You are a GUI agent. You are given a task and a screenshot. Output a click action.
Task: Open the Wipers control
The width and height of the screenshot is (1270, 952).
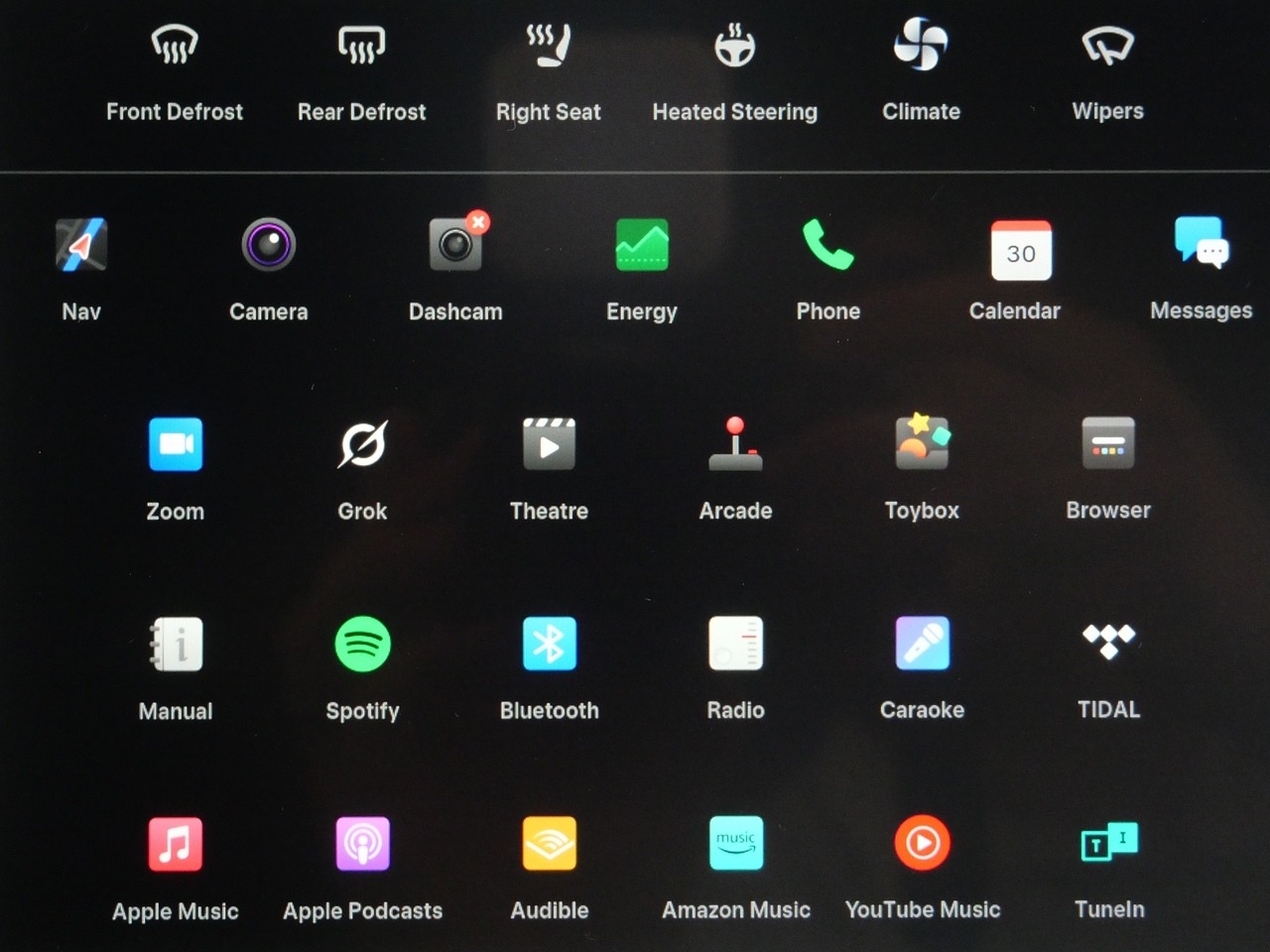1108,46
